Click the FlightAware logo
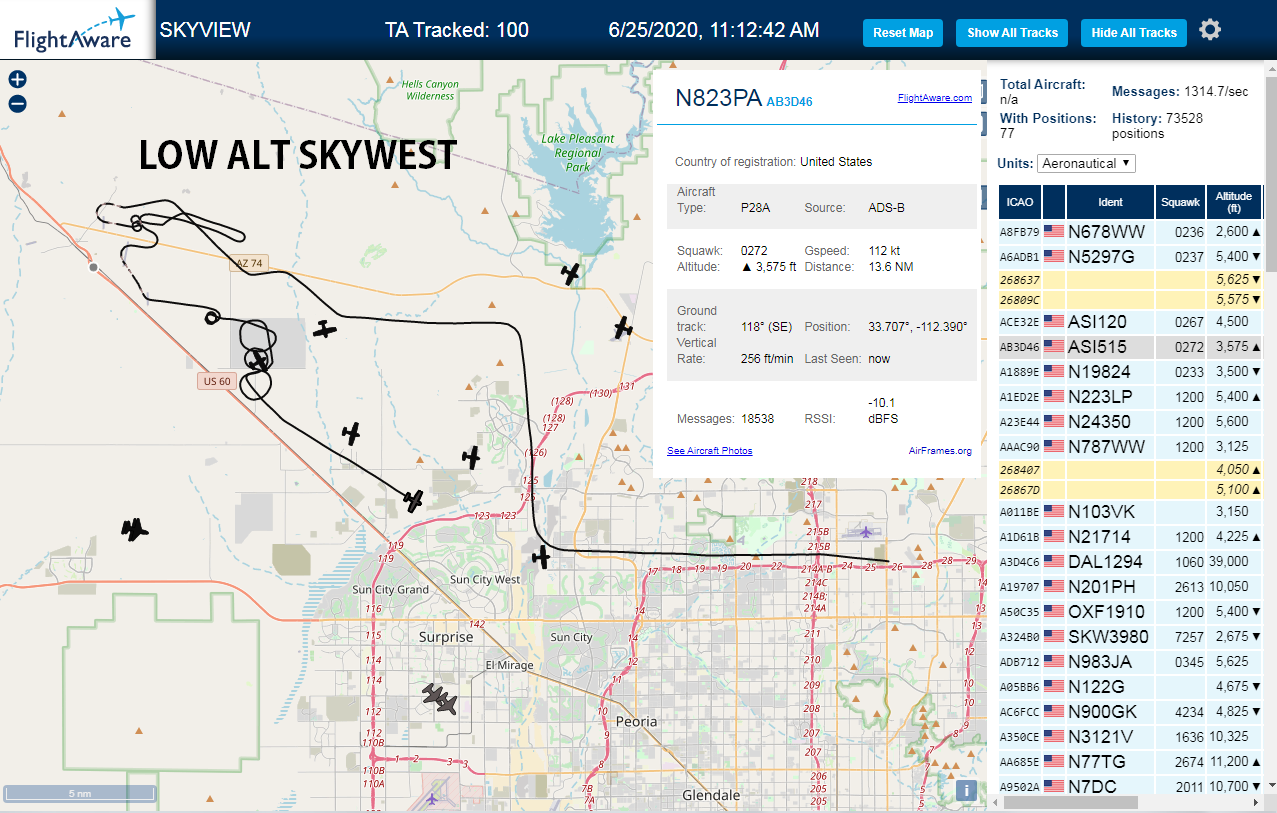The height and width of the screenshot is (813, 1277). pyautogui.click(x=76, y=30)
